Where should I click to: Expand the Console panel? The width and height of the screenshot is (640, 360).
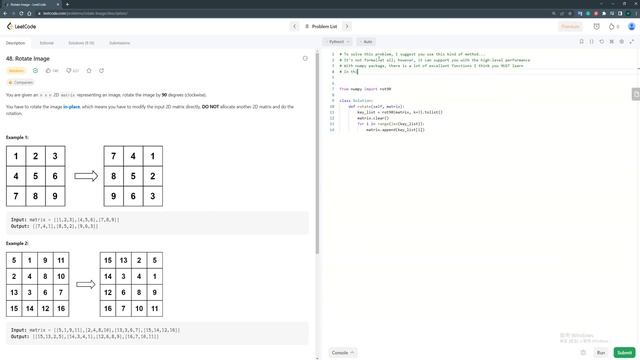342,353
